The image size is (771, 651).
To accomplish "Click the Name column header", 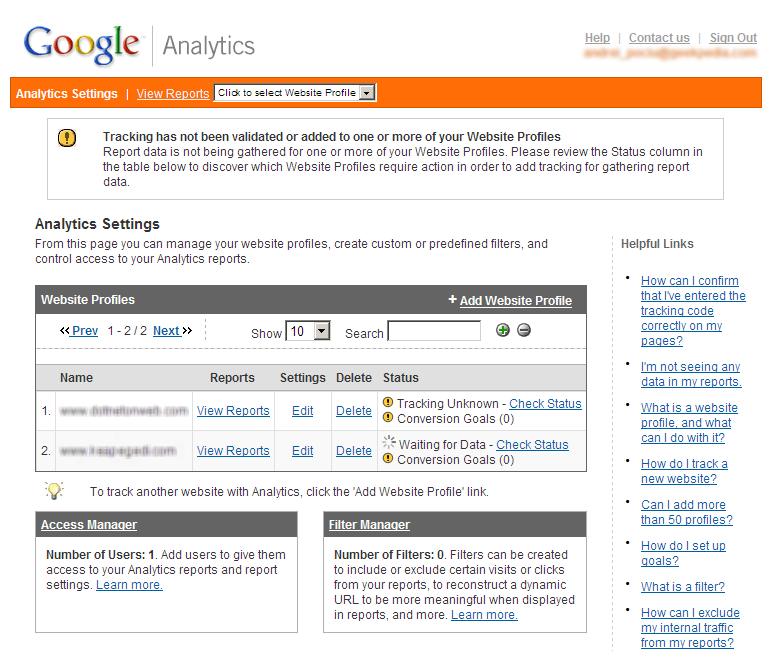I will pos(76,378).
